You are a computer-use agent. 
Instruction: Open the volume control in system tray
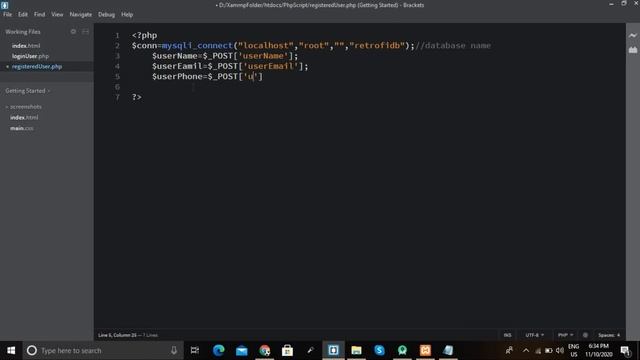pos(560,350)
